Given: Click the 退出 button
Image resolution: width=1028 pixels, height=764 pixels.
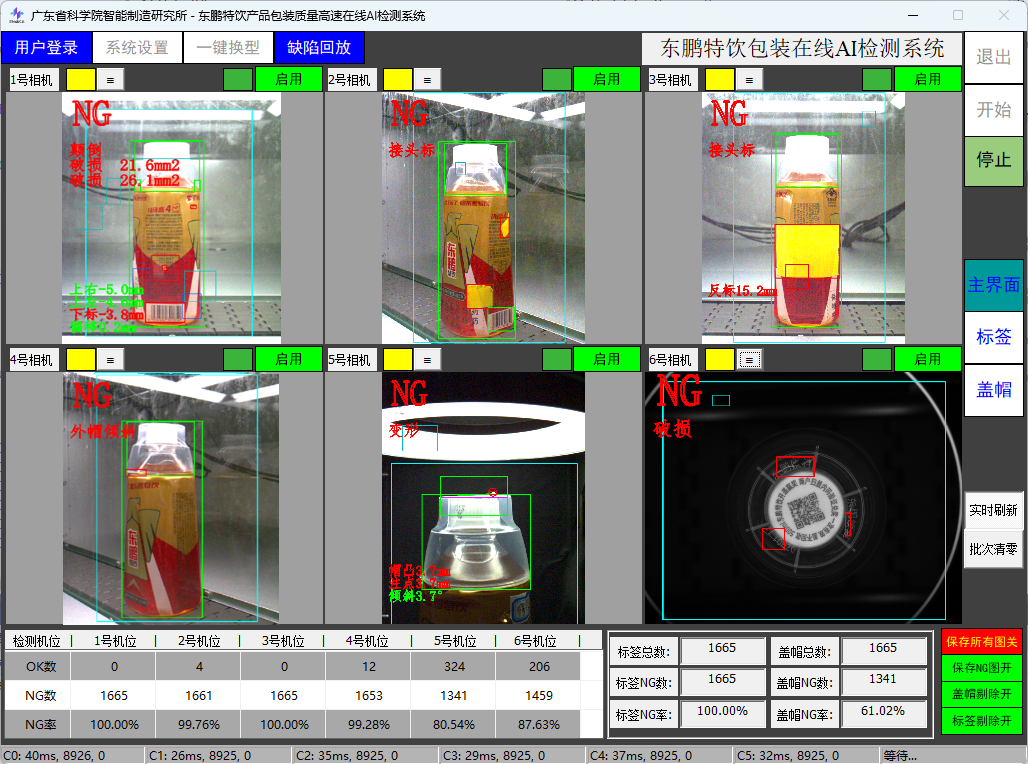Looking at the screenshot, I should (x=993, y=57).
